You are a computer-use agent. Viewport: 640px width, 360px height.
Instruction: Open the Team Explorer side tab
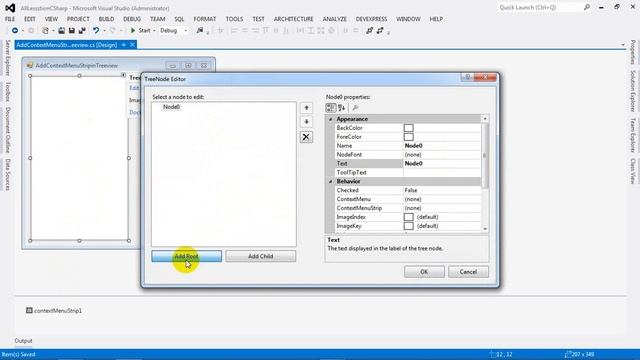click(633, 135)
